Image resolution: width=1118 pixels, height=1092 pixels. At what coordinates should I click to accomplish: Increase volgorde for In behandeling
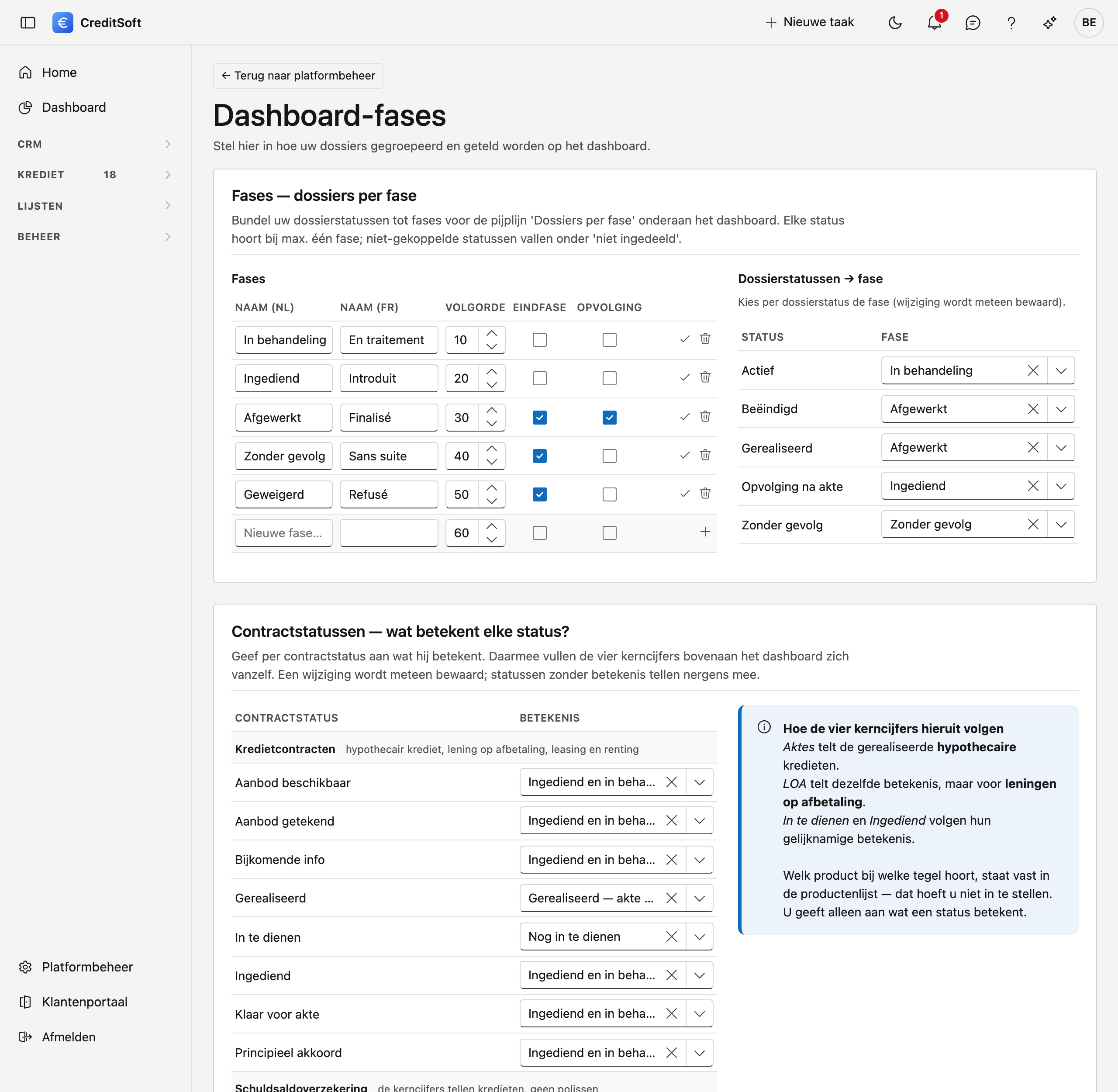[x=491, y=333]
